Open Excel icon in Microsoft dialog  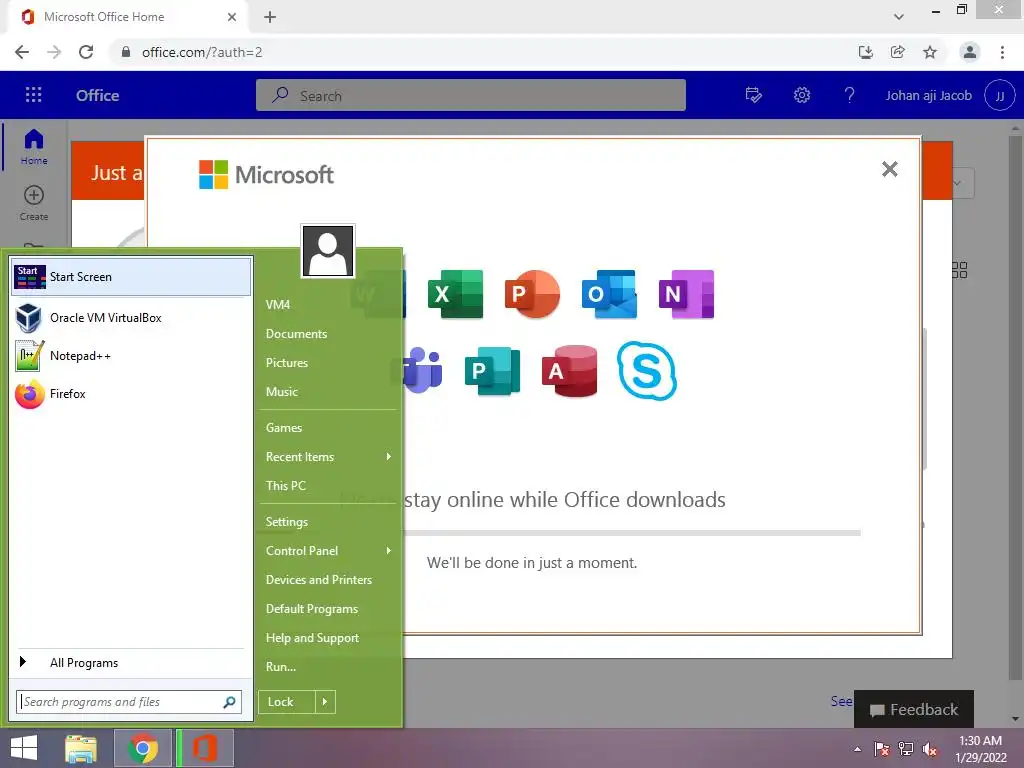[x=455, y=294]
